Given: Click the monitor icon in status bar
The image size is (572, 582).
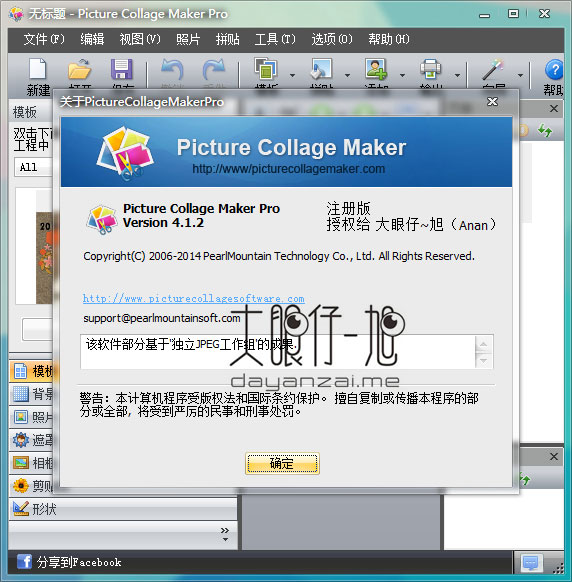Looking at the screenshot, I should click(x=530, y=563).
